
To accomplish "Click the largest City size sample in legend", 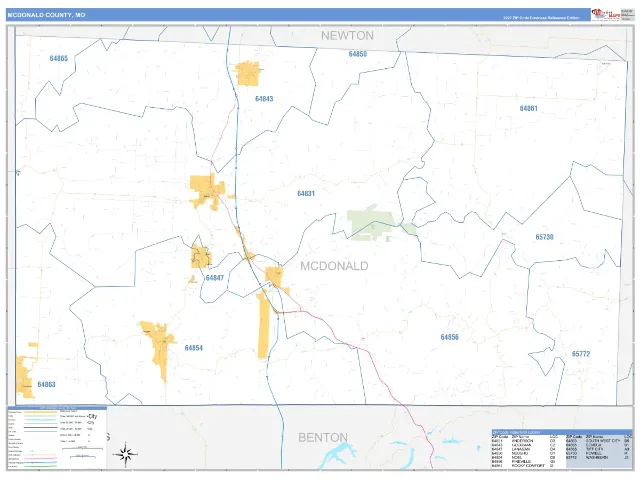I will 92,416.
